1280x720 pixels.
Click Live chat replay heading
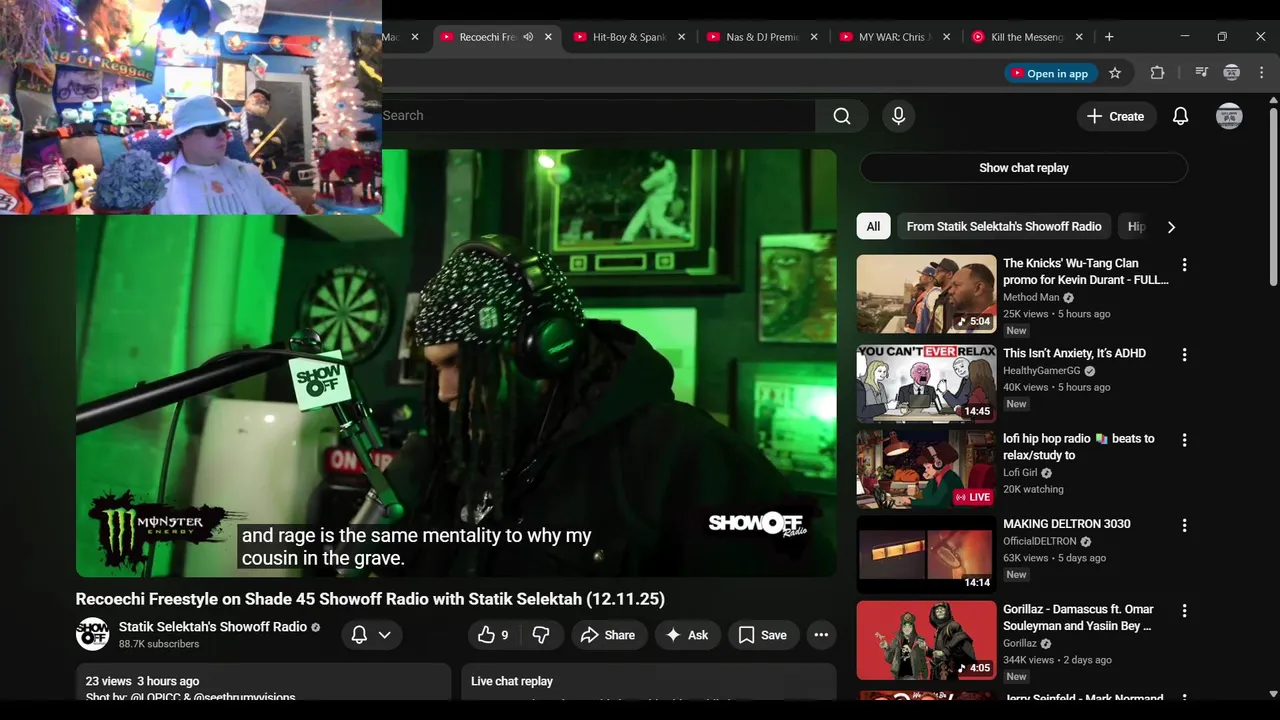coord(511,681)
